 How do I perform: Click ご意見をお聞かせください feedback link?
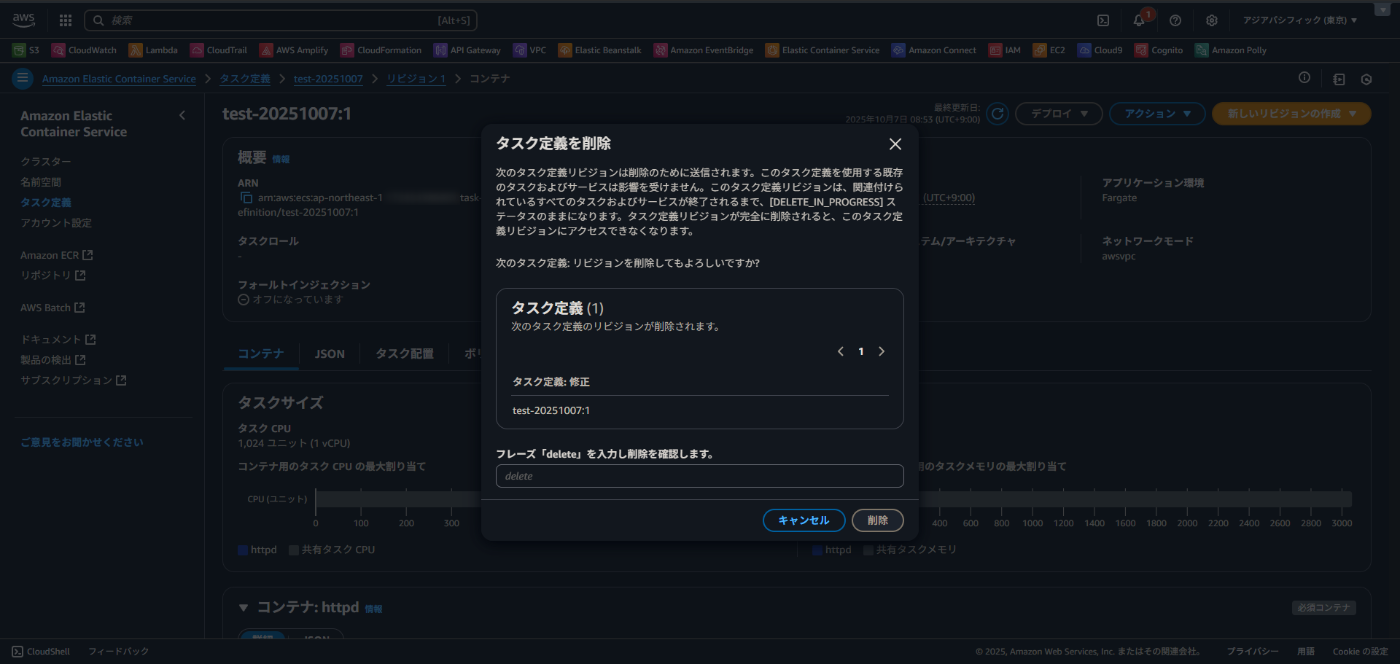tap(82, 442)
